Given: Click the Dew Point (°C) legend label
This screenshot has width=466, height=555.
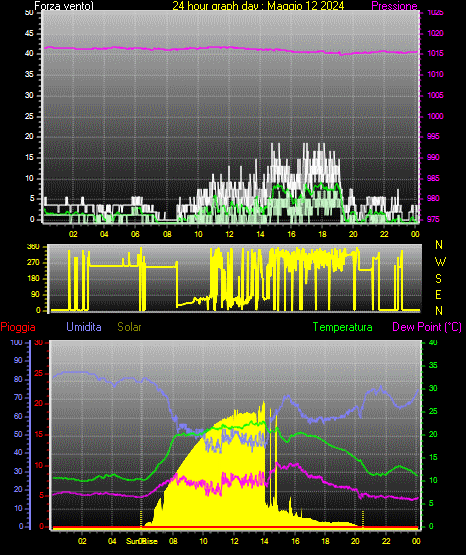Looking at the screenshot, I should pyautogui.click(x=427, y=327).
